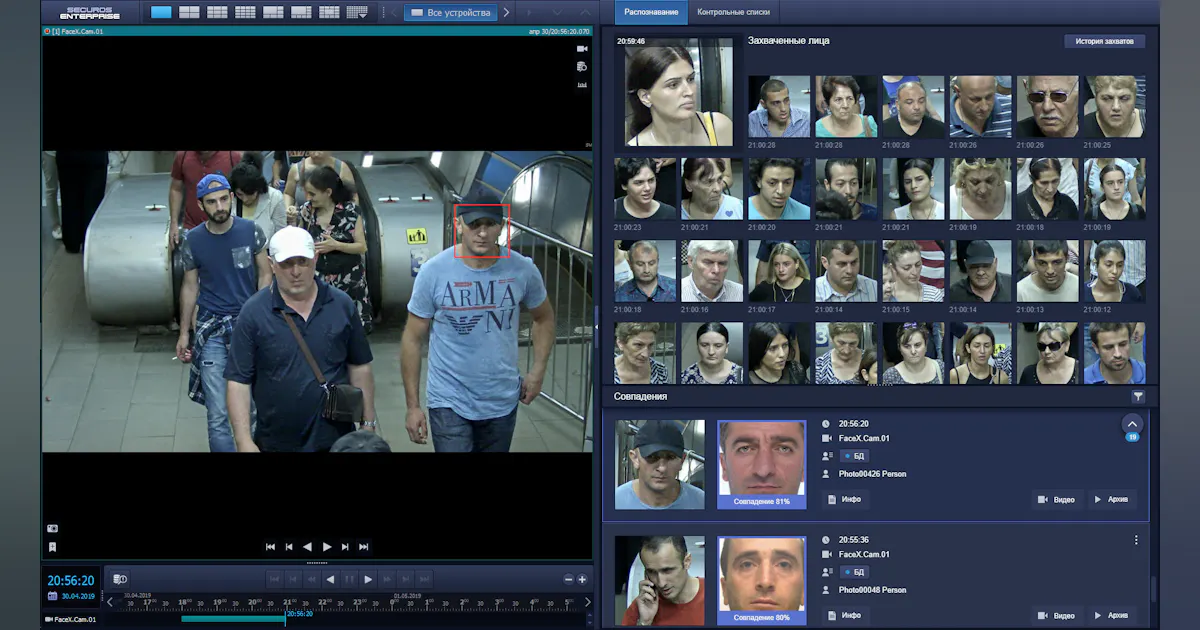Screen dimensions: 1200x630
Task: Play reverse in bottom archive panel
Action: tap(330, 579)
